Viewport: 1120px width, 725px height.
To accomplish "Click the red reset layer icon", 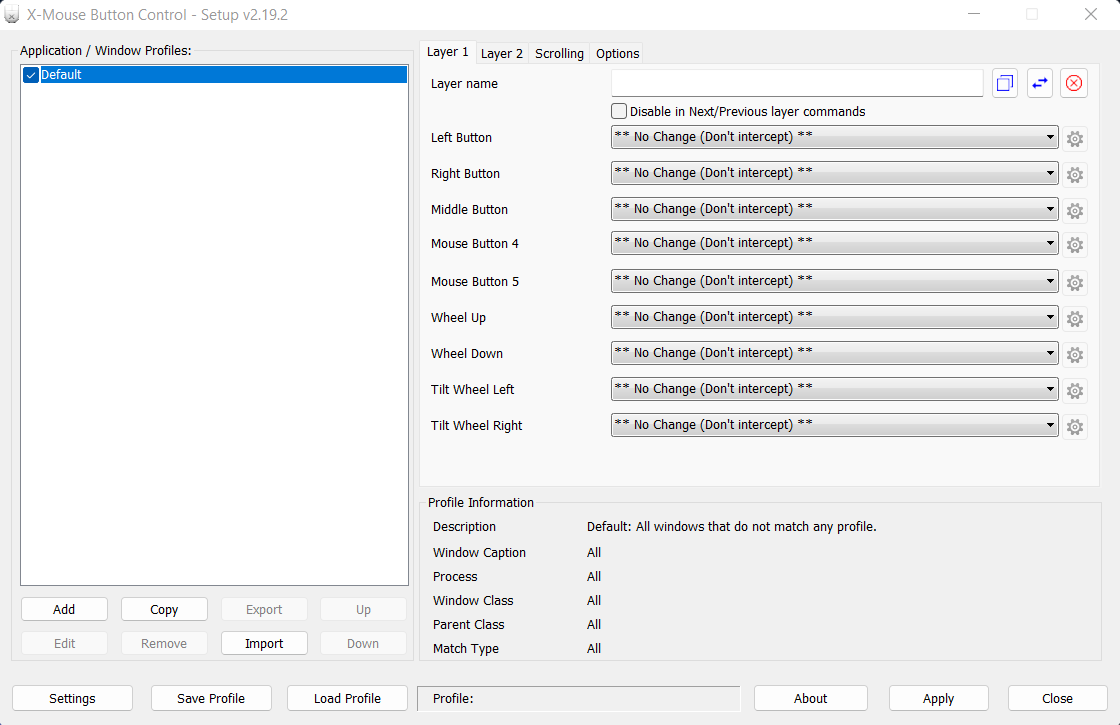I will [x=1074, y=84].
